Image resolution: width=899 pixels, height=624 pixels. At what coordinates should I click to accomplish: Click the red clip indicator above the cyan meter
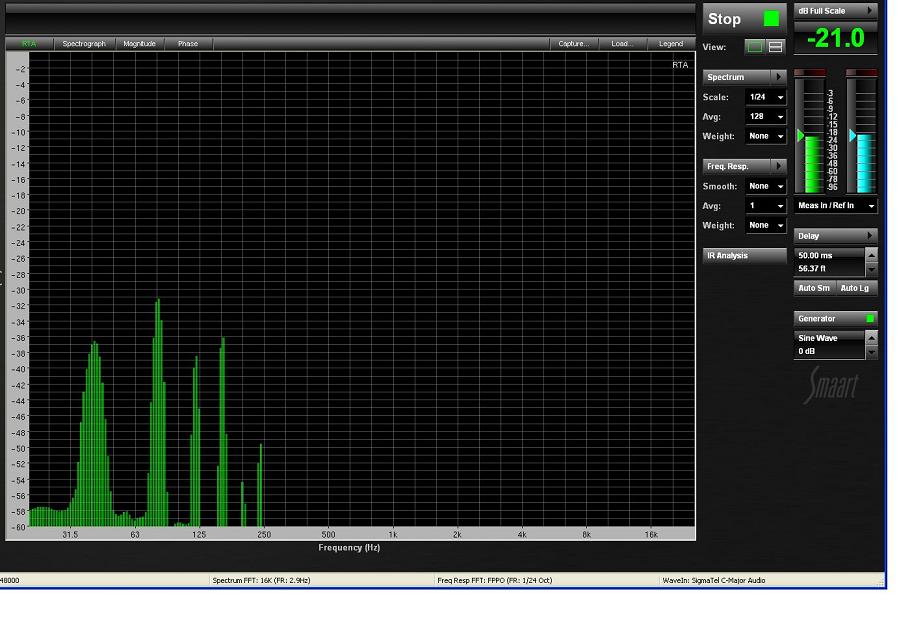click(862, 73)
